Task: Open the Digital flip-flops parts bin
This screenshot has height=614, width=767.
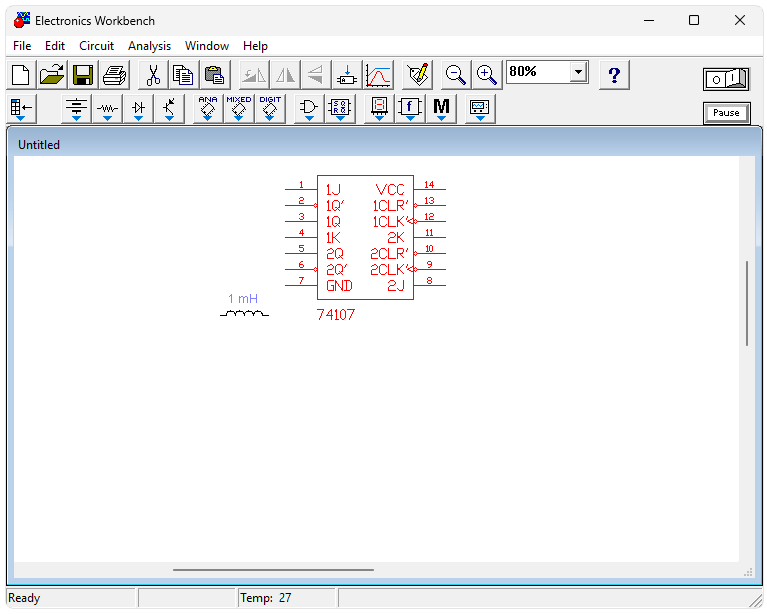Action: click(340, 109)
